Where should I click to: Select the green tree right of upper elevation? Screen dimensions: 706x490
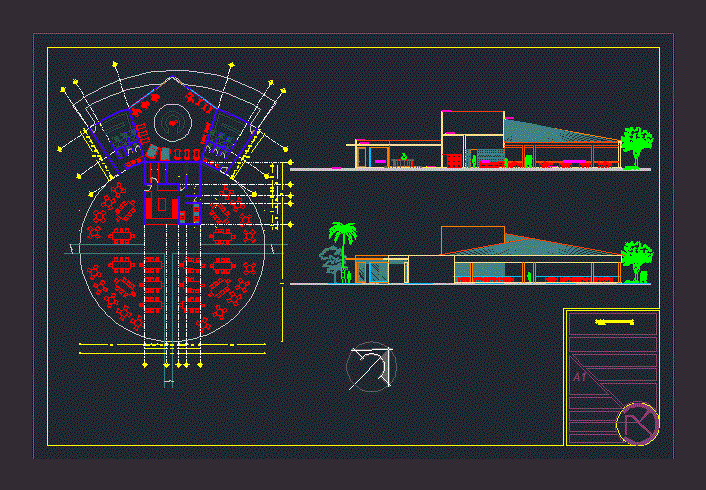pyautogui.click(x=635, y=145)
